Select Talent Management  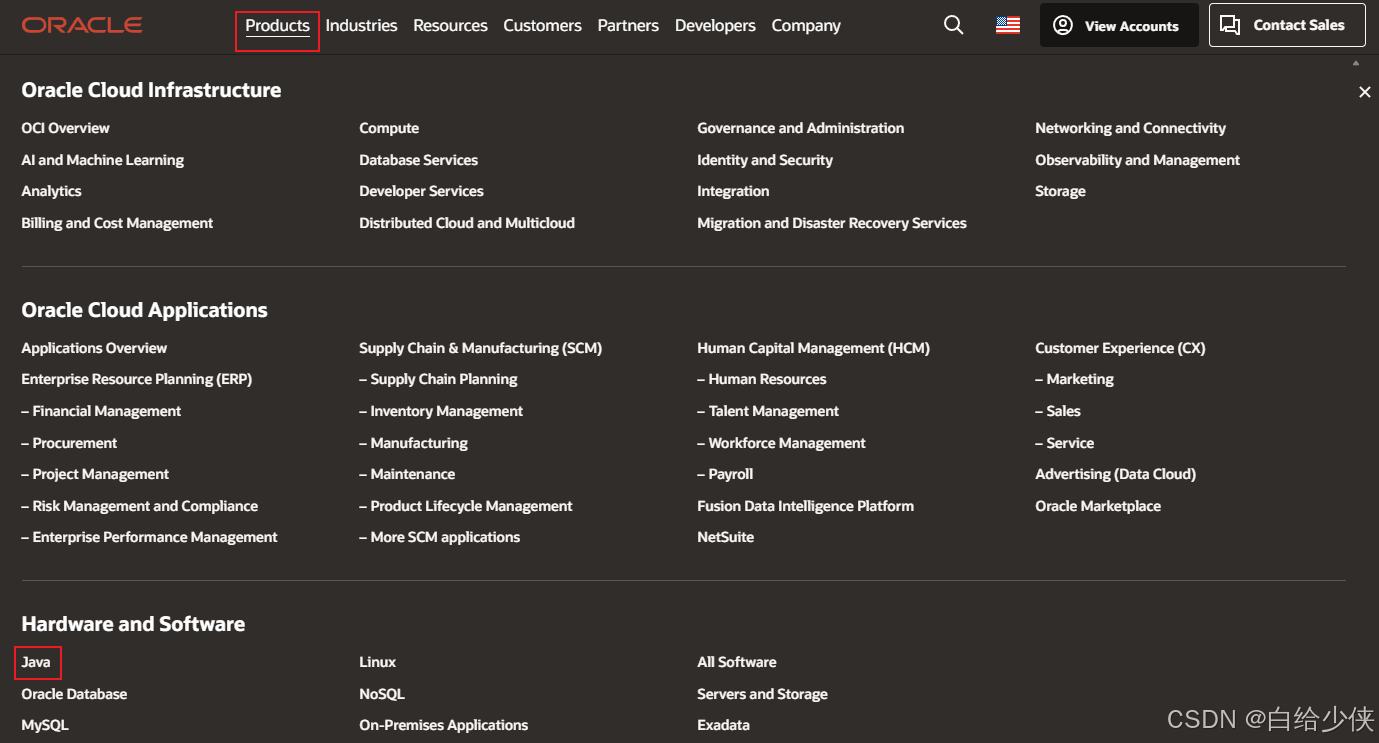[768, 411]
